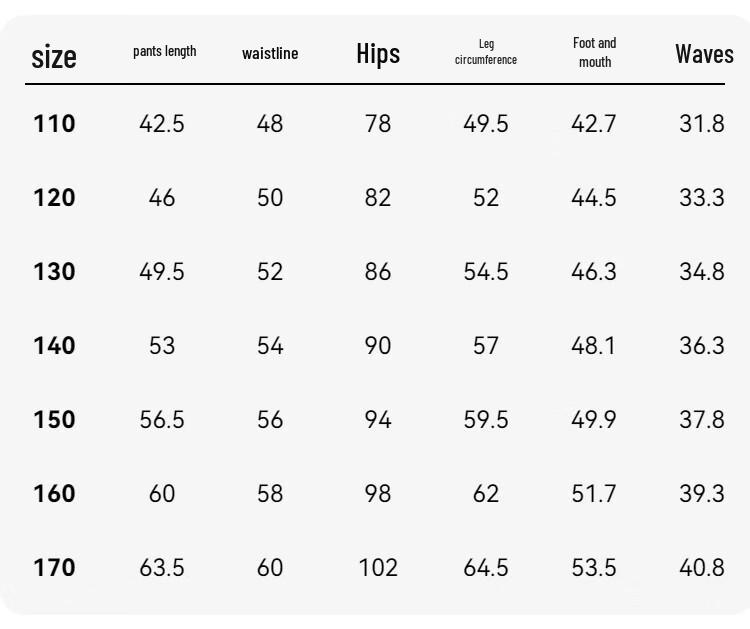Click the size 120 row label

click(54, 198)
